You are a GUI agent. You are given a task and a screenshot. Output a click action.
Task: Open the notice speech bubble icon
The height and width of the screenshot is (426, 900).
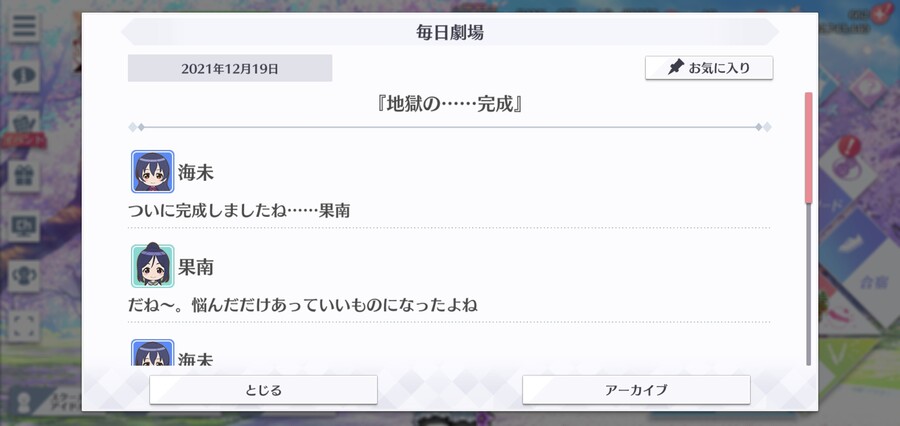click(x=24, y=76)
